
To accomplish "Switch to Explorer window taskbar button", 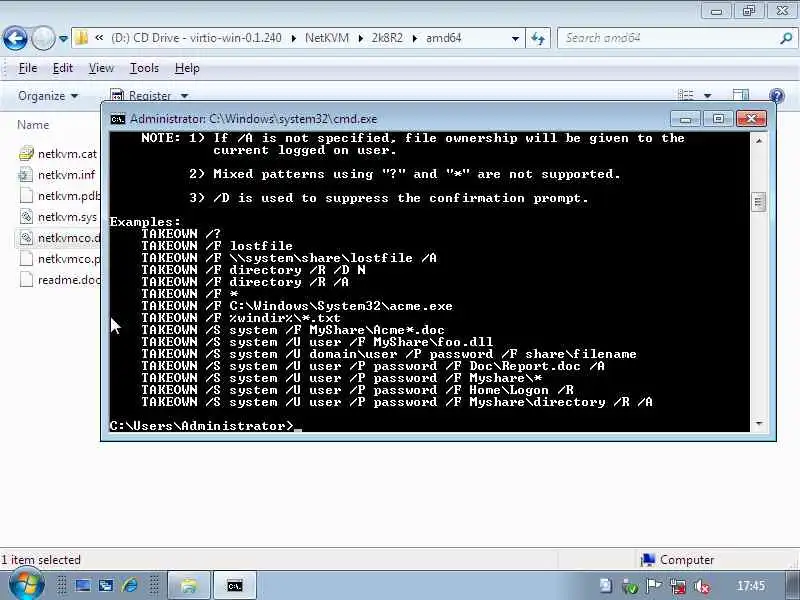I will (x=189, y=586).
